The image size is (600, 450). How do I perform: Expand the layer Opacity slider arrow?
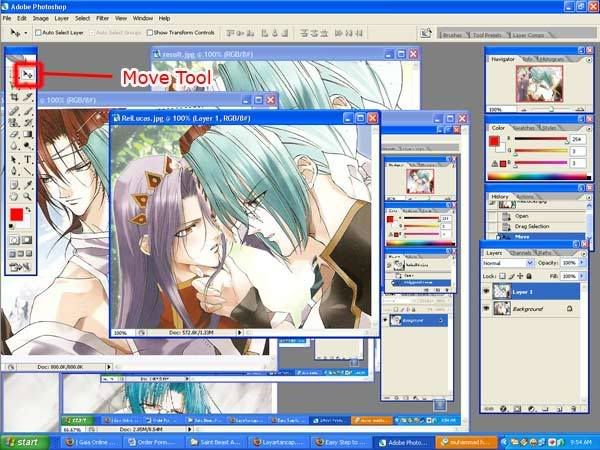(x=579, y=262)
